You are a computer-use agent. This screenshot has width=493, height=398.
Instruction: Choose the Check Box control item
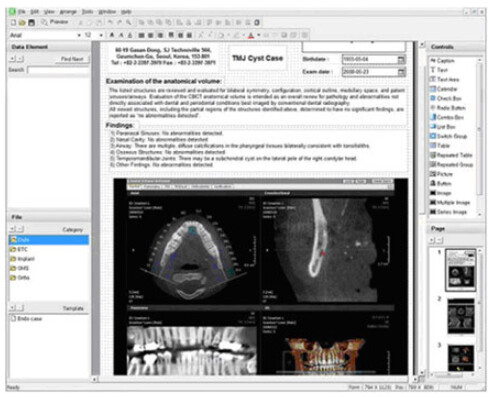point(446,98)
